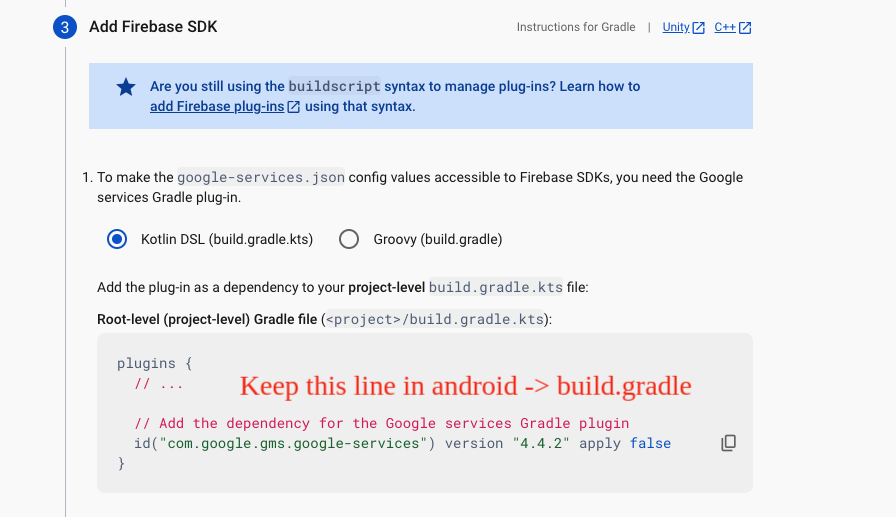896x517 pixels.
Task: Click the google-services.json inline code text
Action: 261,177
